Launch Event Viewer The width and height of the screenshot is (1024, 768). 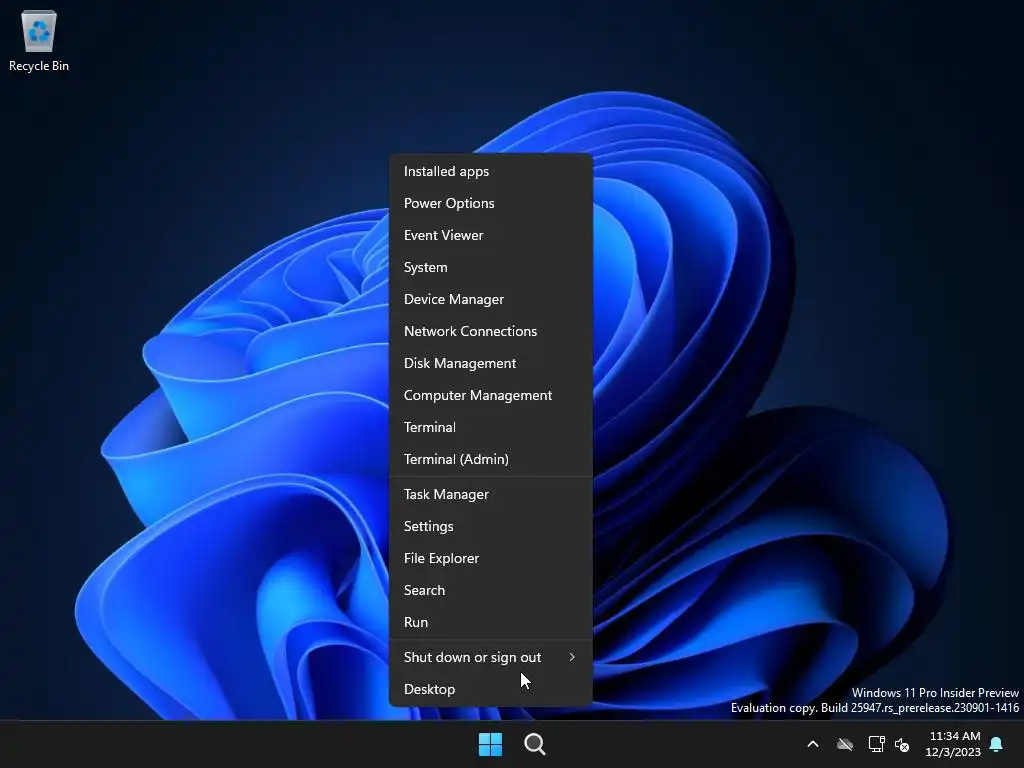490,235
